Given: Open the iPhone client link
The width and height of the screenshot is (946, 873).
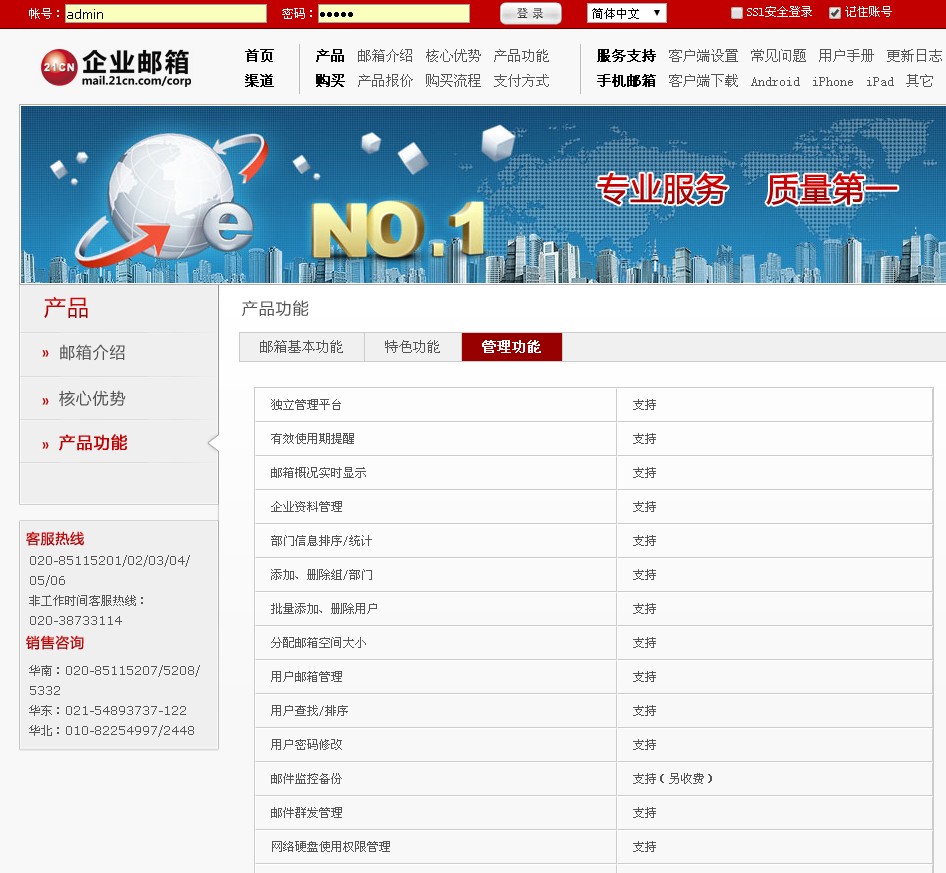Looking at the screenshot, I should (833, 81).
